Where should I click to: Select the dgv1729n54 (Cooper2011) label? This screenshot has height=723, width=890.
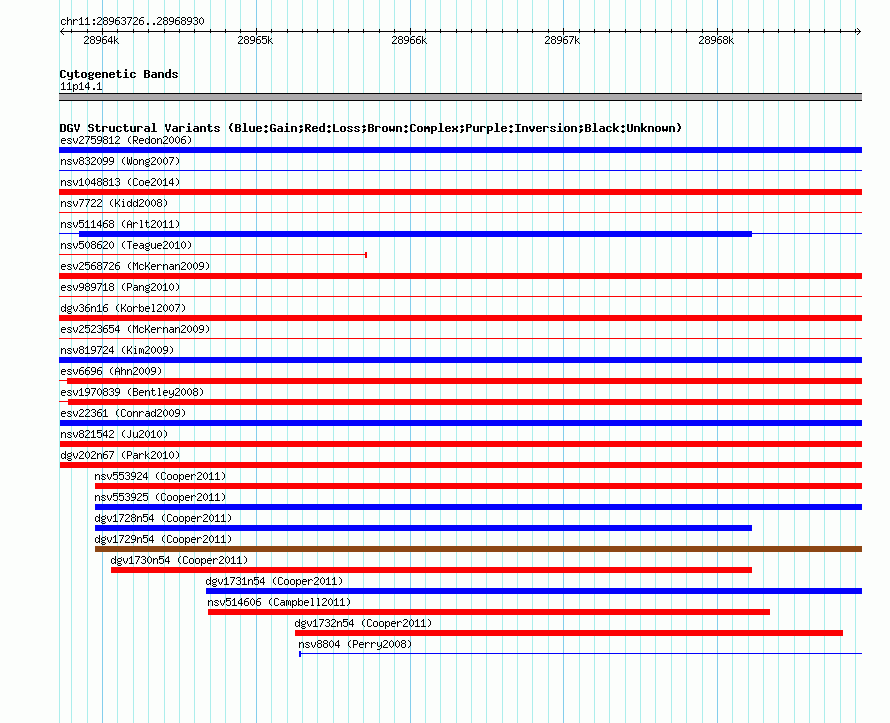(163, 539)
